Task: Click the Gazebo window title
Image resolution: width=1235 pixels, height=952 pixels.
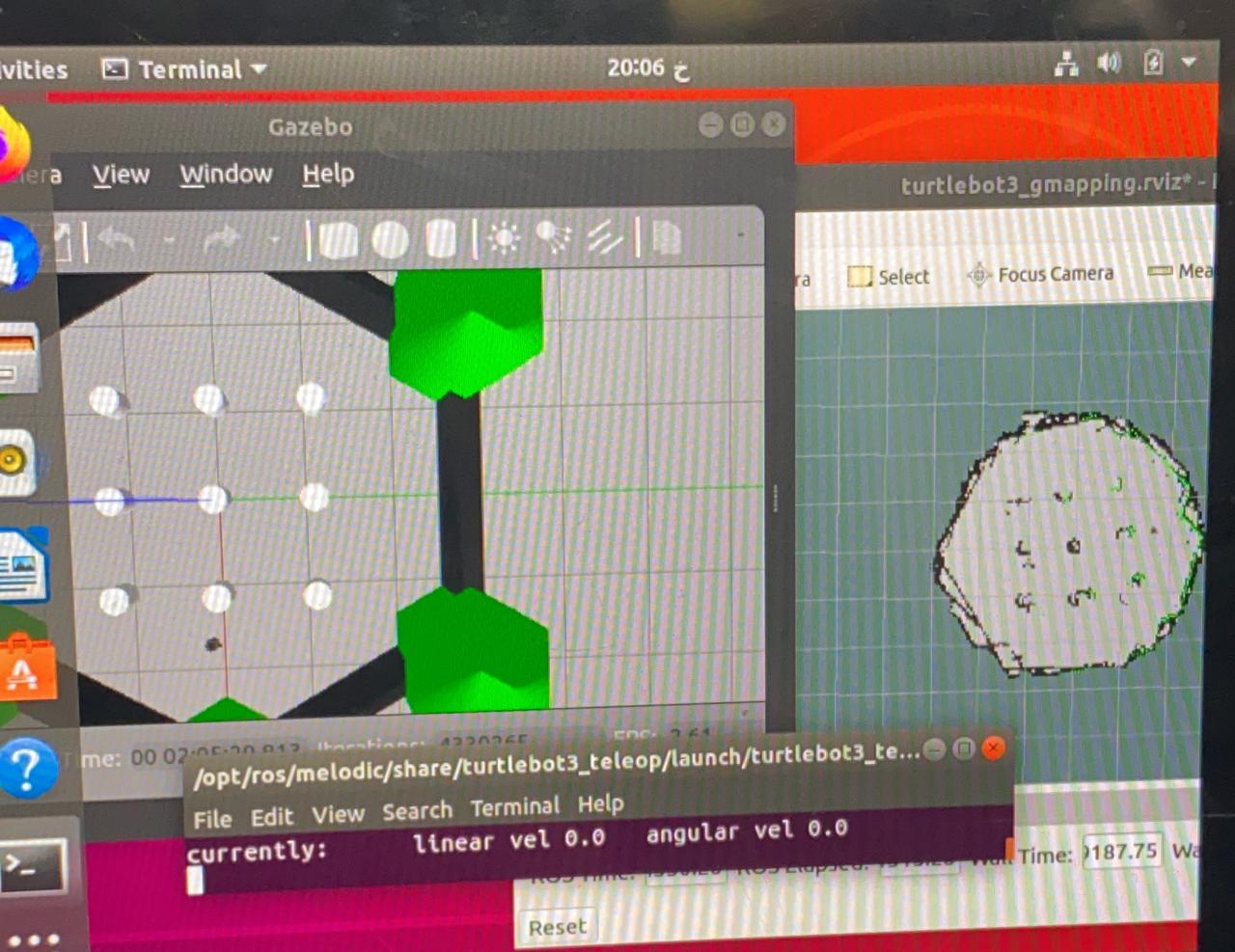Action: coord(311,126)
